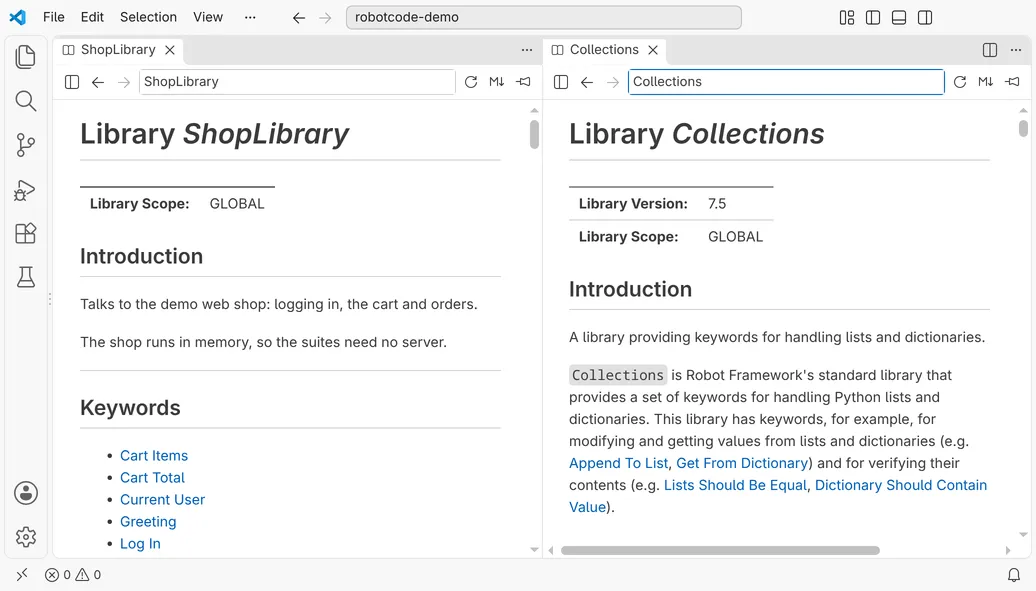
Task: Focus the ShopLibrary address field
Action: pyautogui.click(x=297, y=82)
